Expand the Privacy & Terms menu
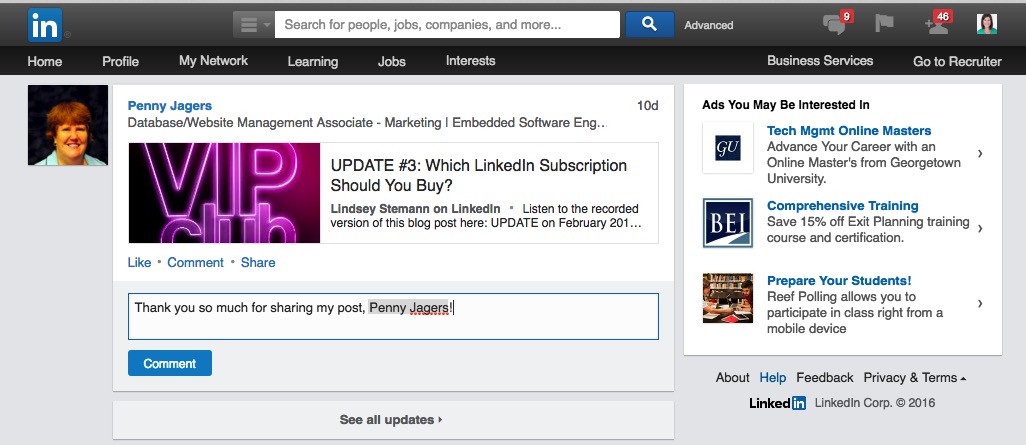The image size is (1026, 445). (x=915, y=378)
